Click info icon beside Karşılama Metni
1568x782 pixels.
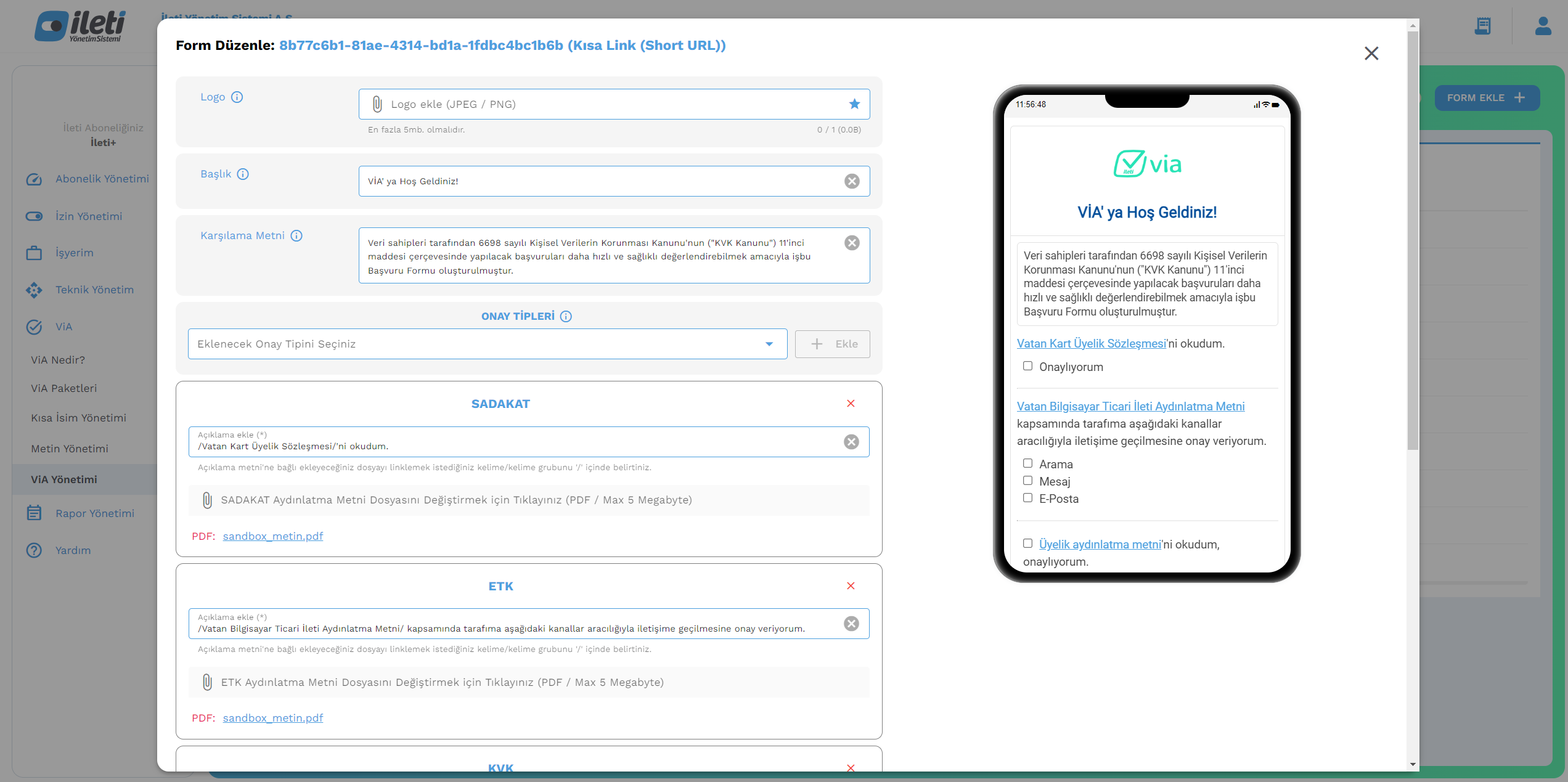pyautogui.click(x=296, y=236)
